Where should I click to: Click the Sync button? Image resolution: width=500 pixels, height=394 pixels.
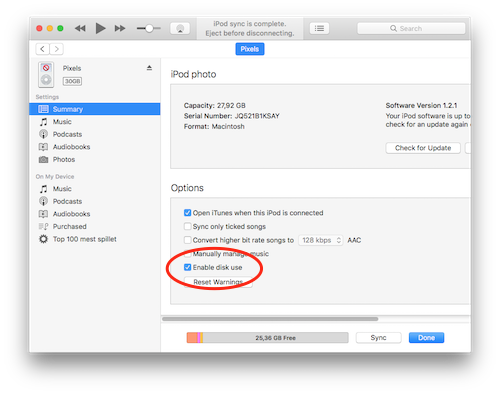pos(378,338)
